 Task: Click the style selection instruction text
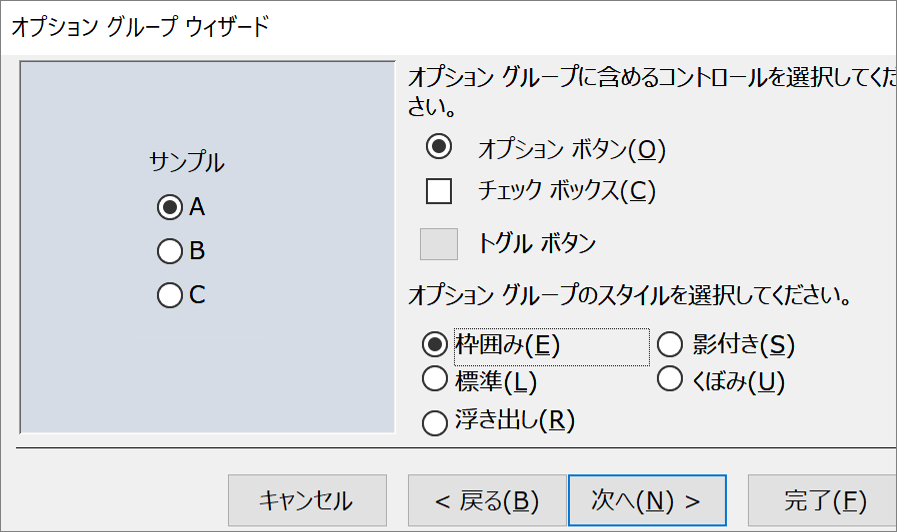pyautogui.click(x=629, y=295)
